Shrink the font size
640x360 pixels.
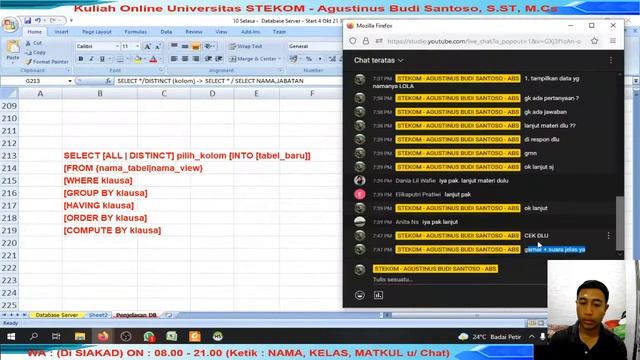point(158,47)
